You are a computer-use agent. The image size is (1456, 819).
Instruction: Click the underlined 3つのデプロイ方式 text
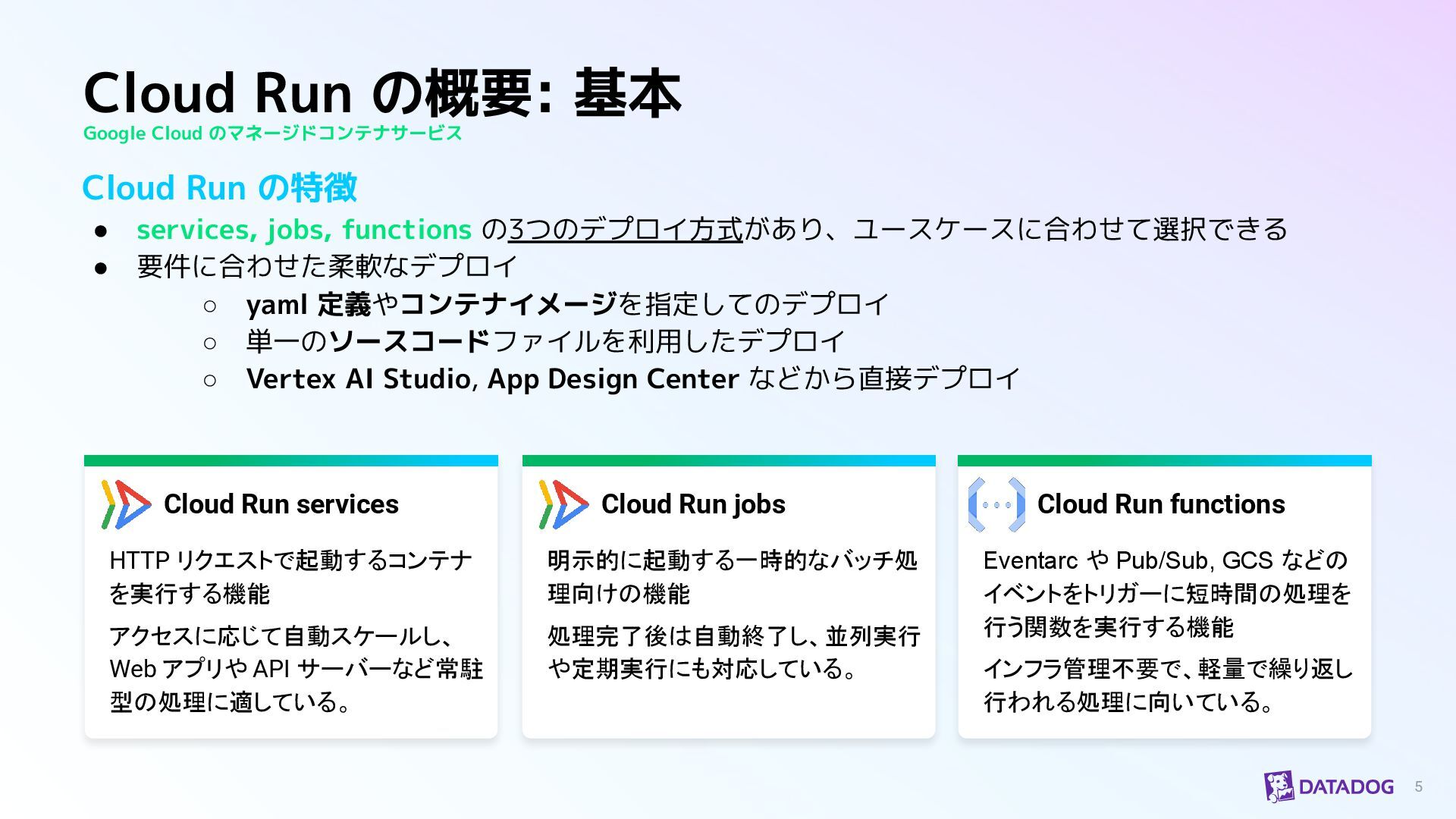[625, 229]
